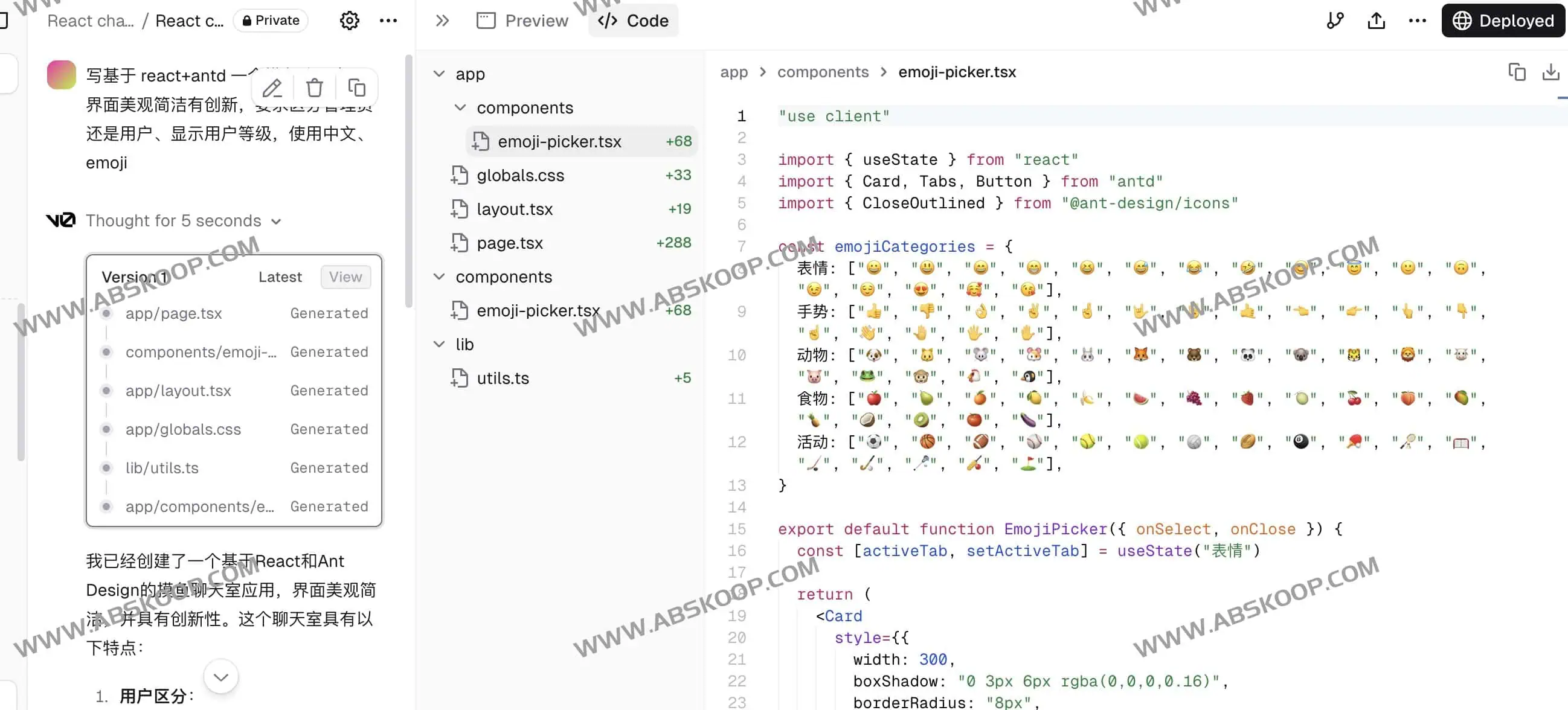The height and width of the screenshot is (710, 1568).
Task: Open page.tsx in file tree
Action: click(x=509, y=243)
